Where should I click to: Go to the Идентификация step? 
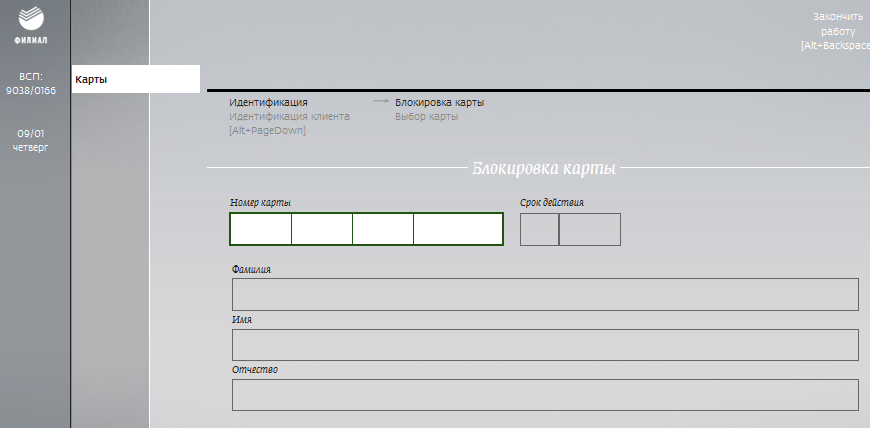point(268,103)
